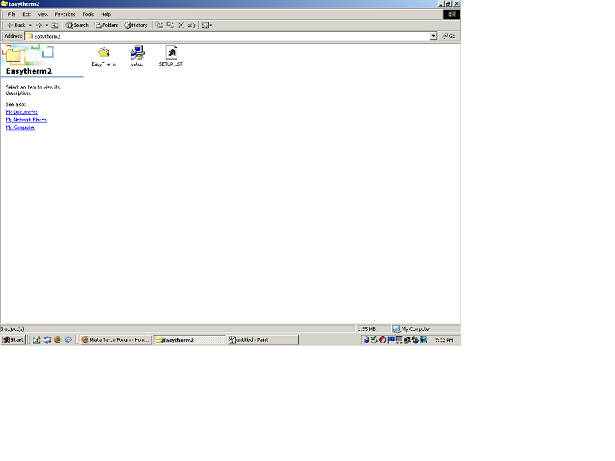Click the Windows logo throbber icon

(451, 15)
